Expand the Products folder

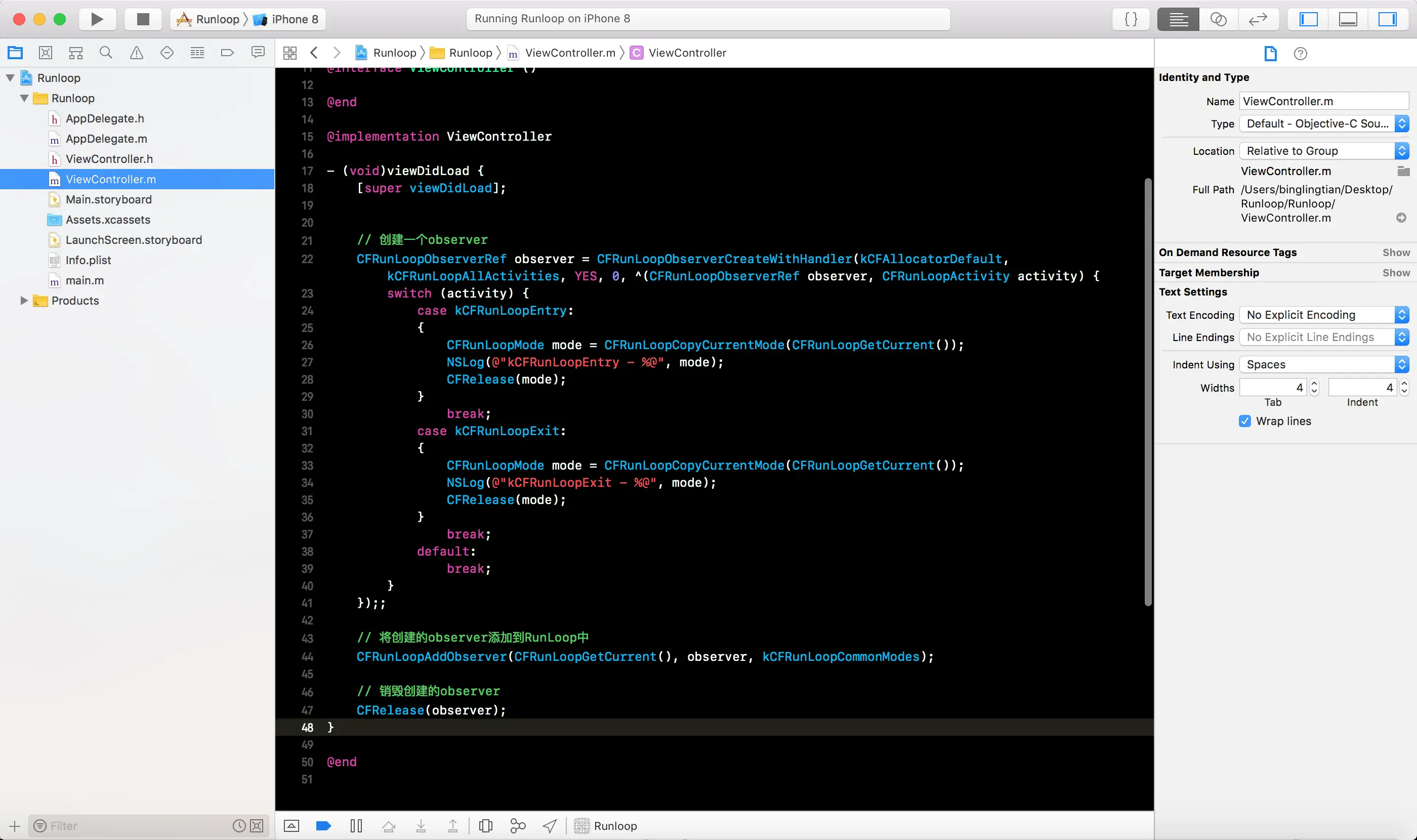point(24,301)
